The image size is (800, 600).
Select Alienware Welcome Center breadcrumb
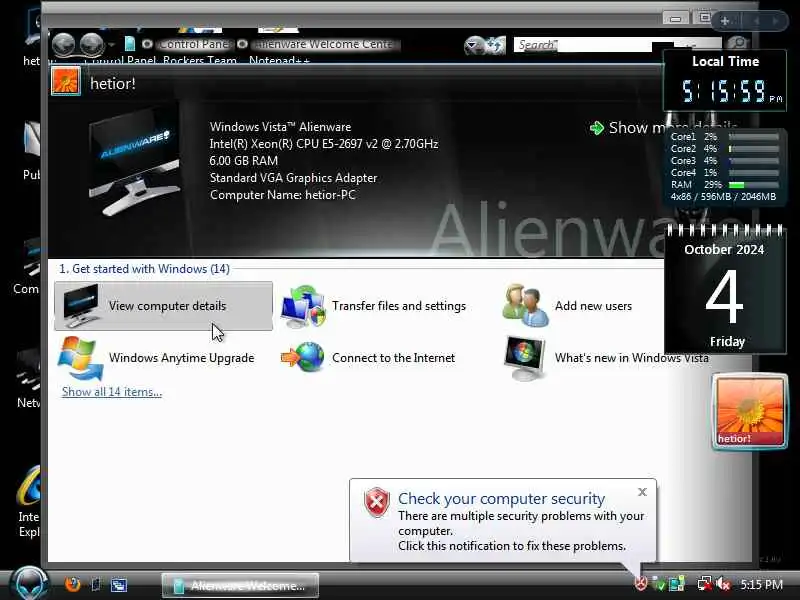coord(325,44)
